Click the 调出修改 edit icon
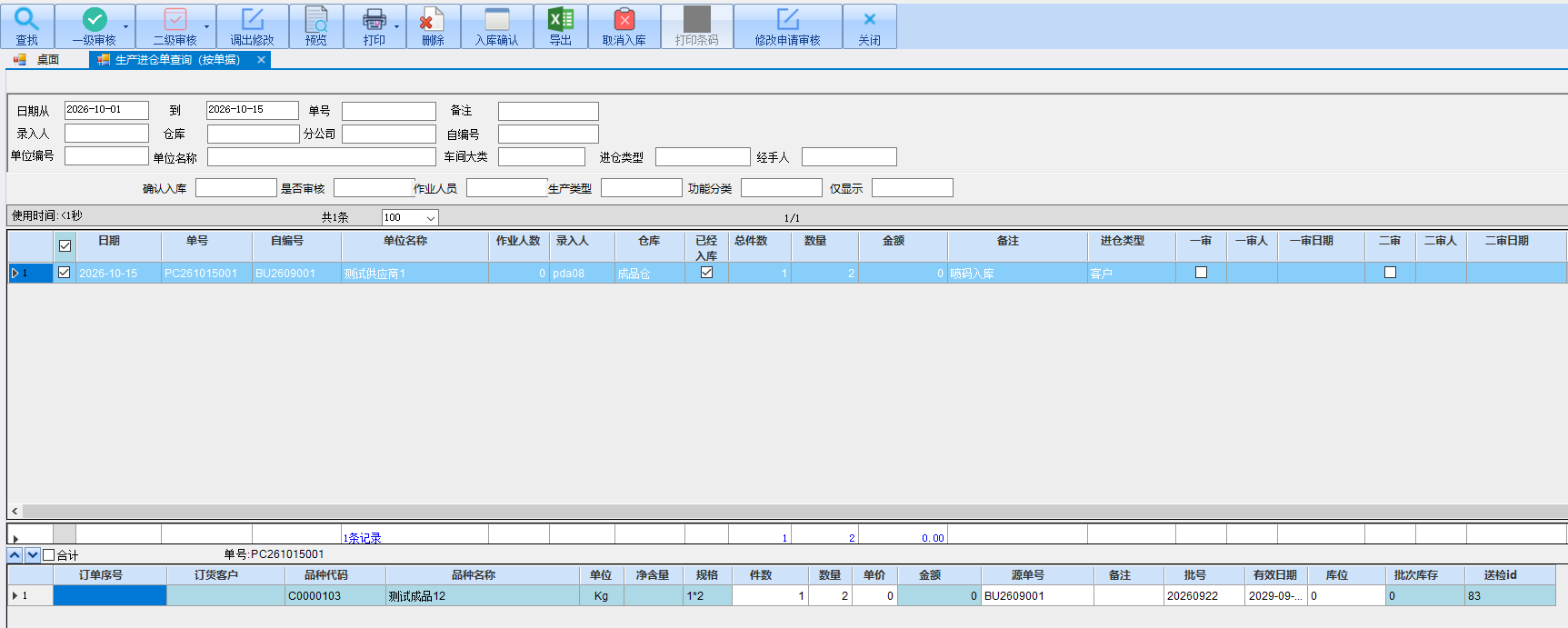 [252, 18]
